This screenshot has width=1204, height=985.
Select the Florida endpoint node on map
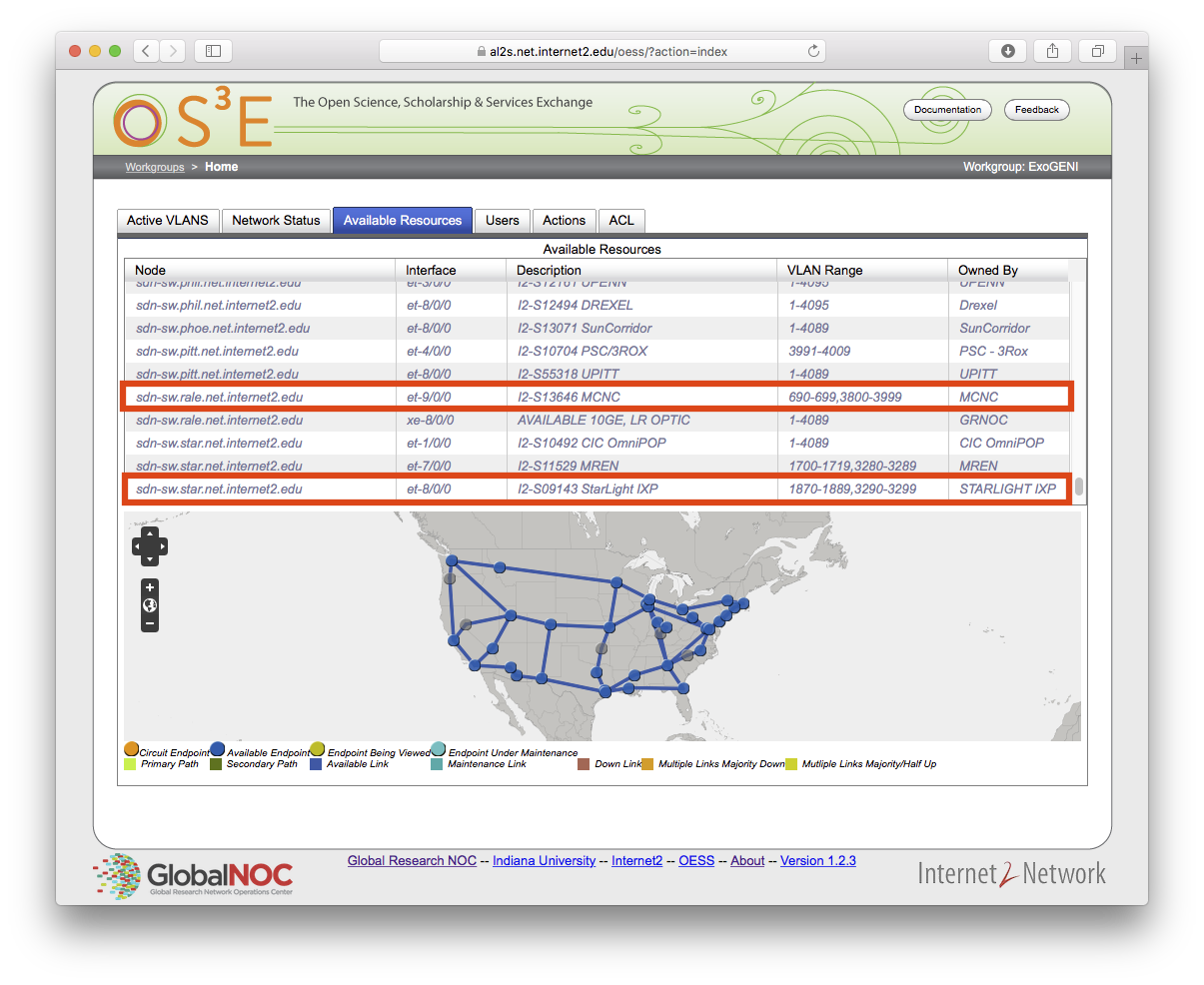(683, 688)
